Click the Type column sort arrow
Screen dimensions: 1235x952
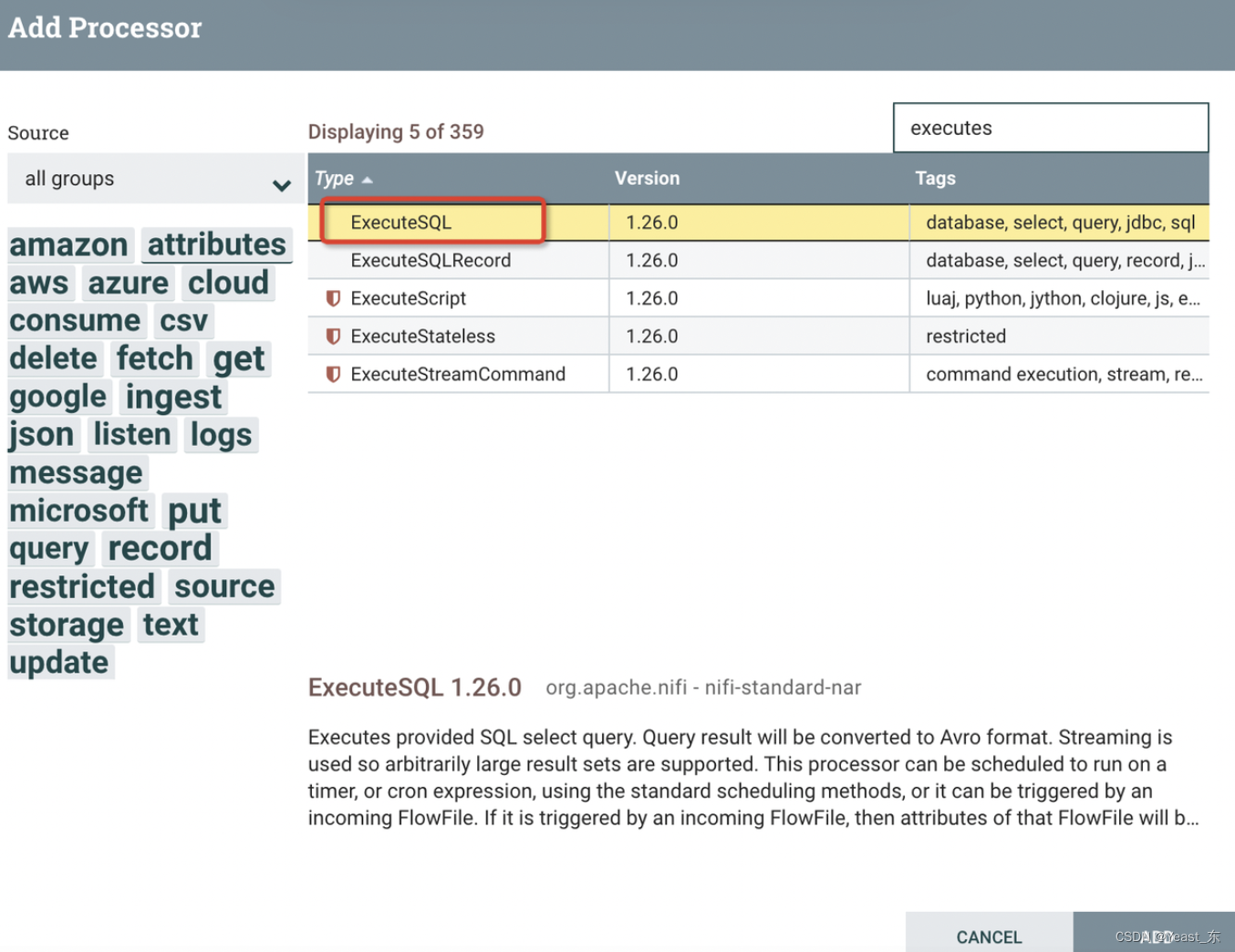click(368, 180)
